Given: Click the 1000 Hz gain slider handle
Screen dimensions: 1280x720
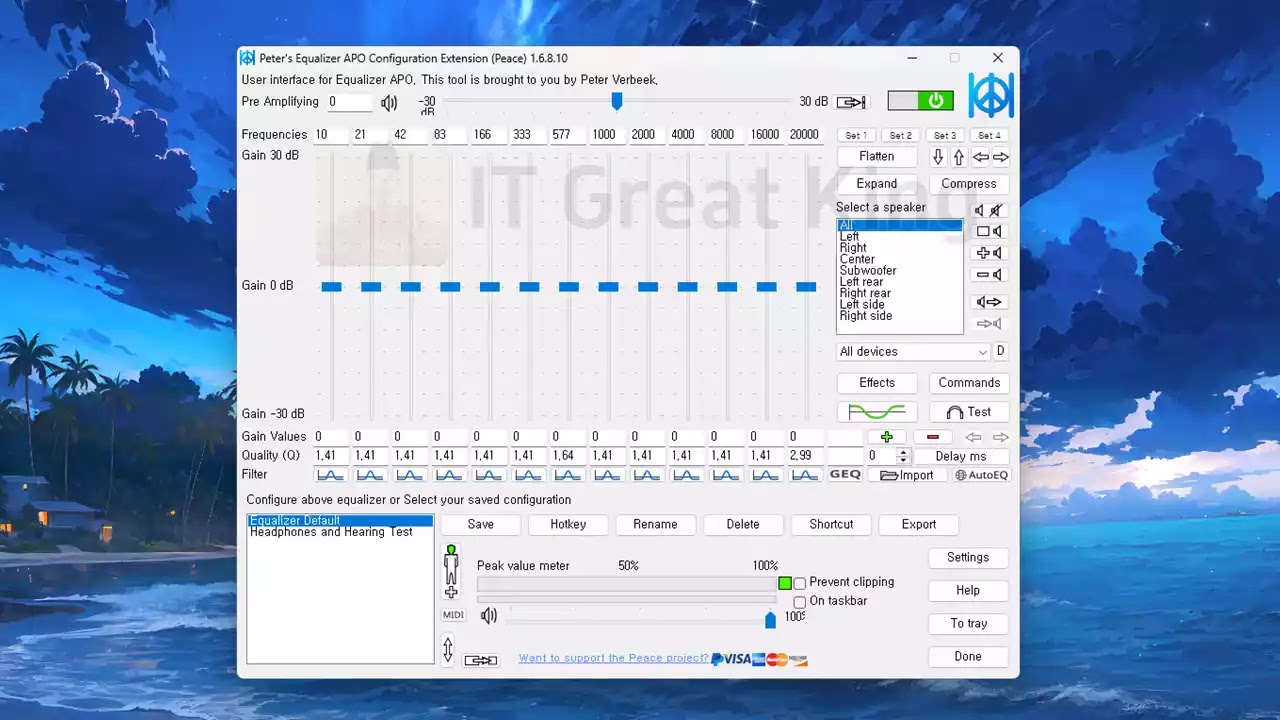Looking at the screenshot, I should [608, 287].
